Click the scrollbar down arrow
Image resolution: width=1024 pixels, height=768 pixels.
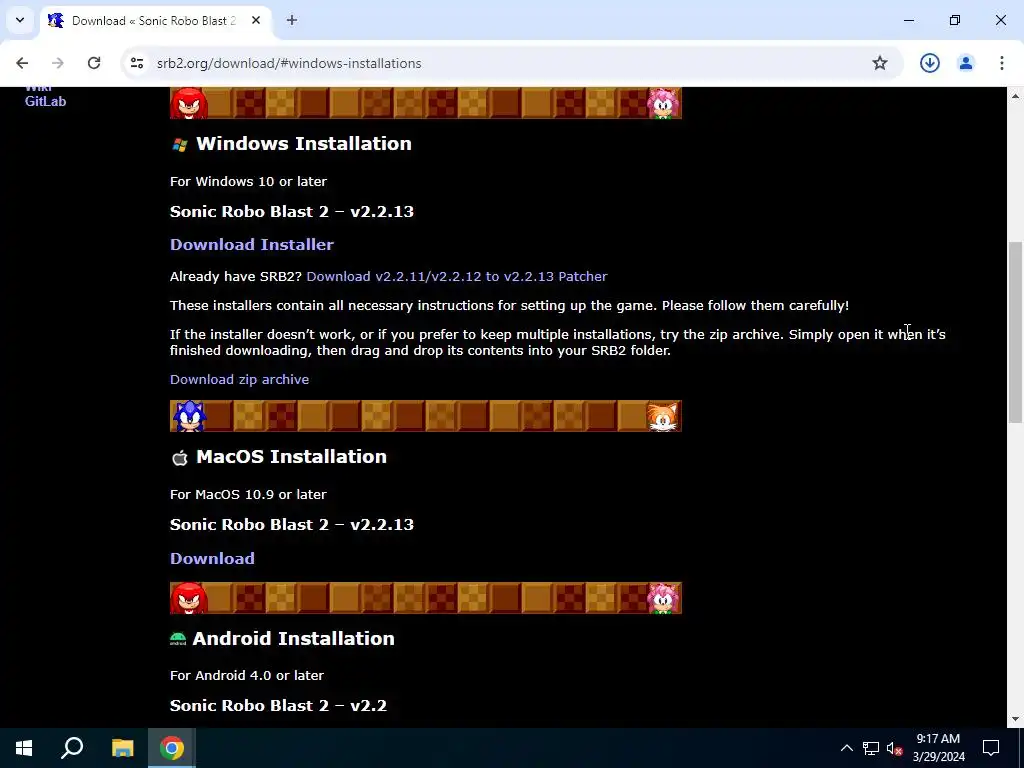pyautogui.click(x=1015, y=719)
